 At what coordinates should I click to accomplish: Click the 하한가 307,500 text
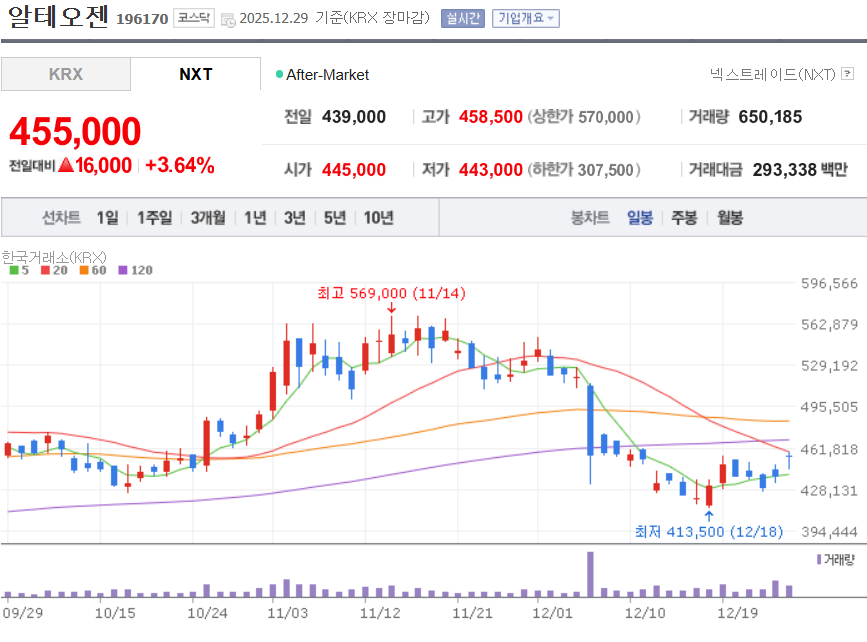coord(584,169)
